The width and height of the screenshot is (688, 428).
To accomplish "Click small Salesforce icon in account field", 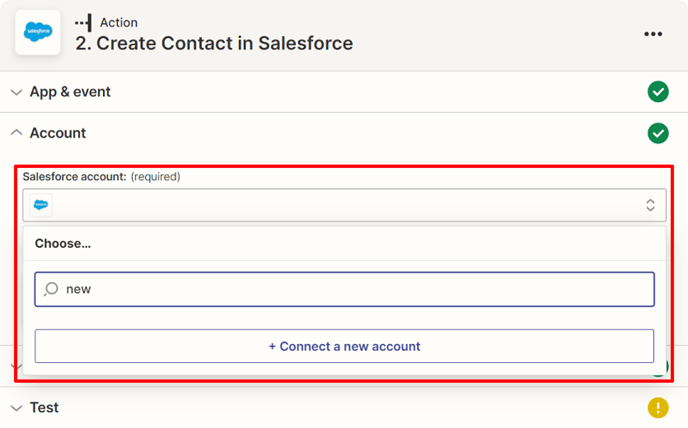I will (42, 205).
